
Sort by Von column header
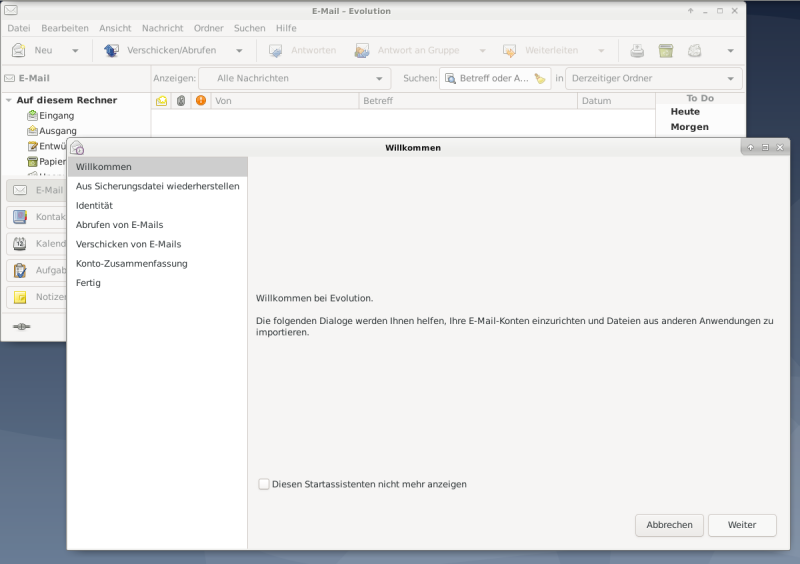pos(285,101)
